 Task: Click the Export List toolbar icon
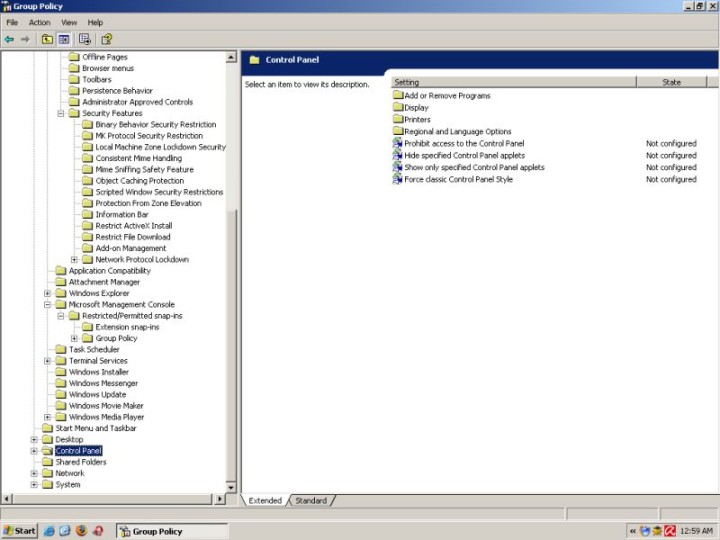tap(85, 39)
